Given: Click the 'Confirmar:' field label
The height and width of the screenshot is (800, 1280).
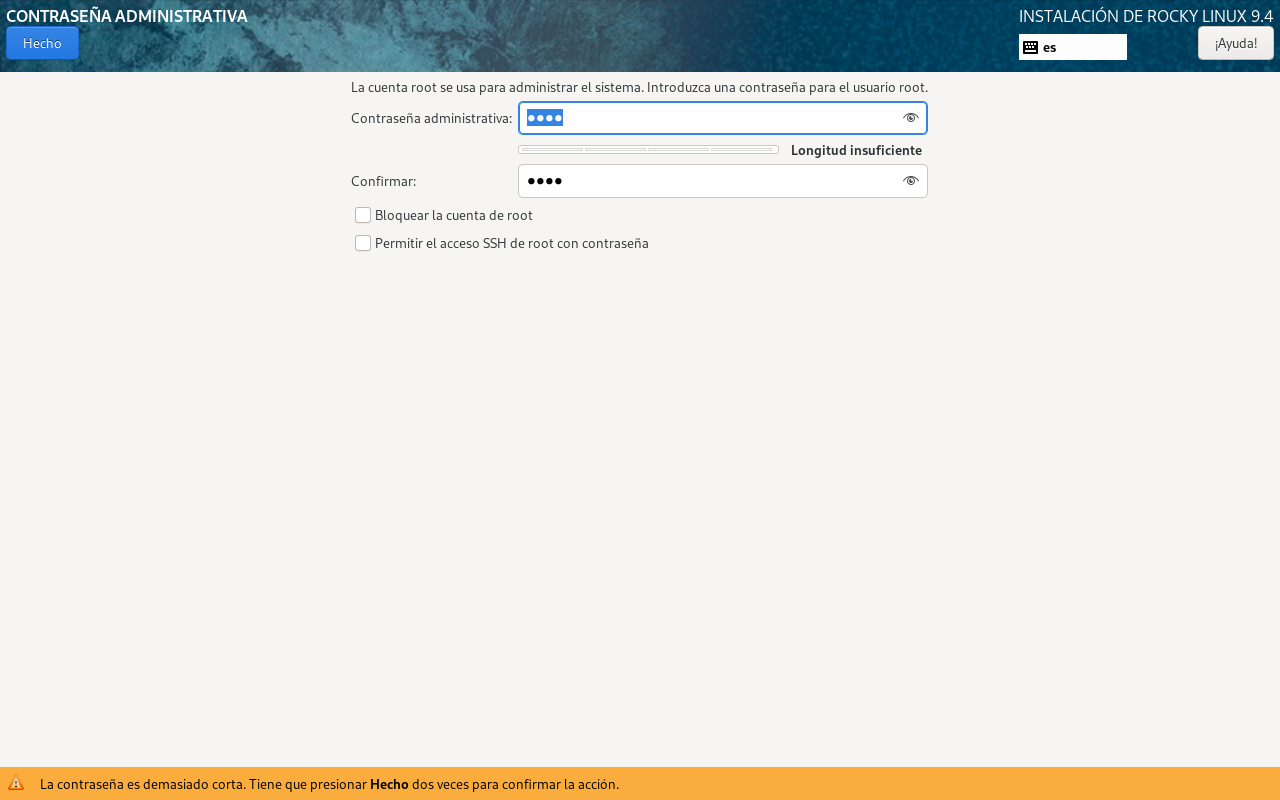Looking at the screenshot, I should click(x=383, y=181).
